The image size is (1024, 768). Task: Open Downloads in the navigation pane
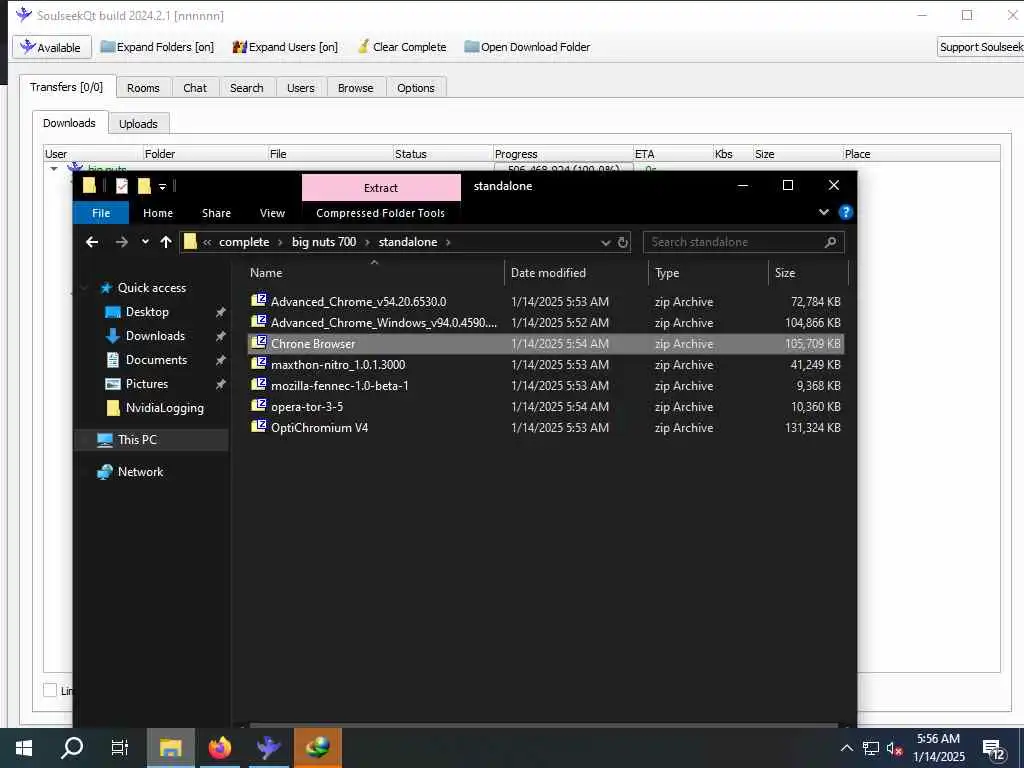tap(155, 336)
